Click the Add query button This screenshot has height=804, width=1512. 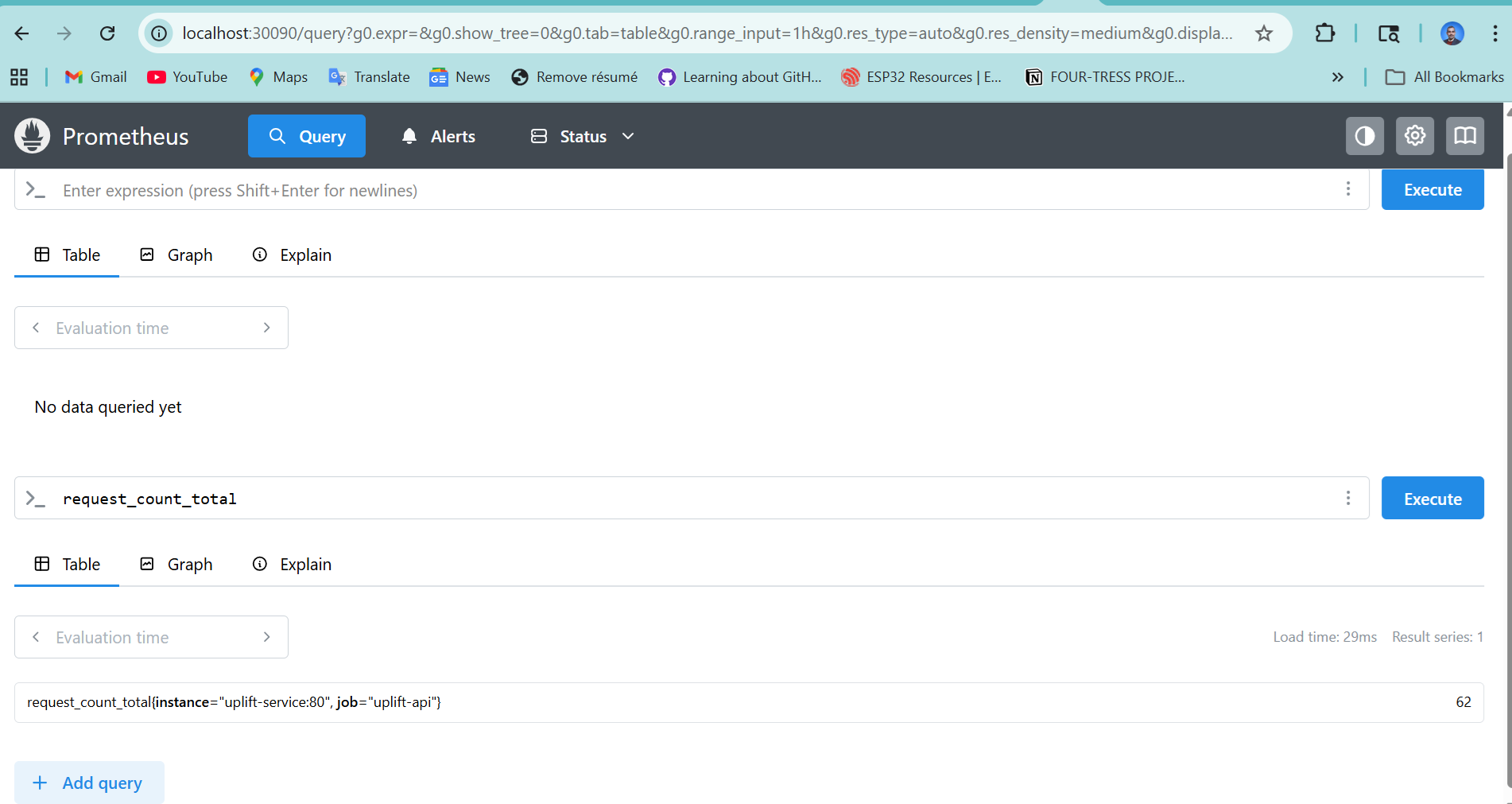pyautogui.click(x=89, y=783)
